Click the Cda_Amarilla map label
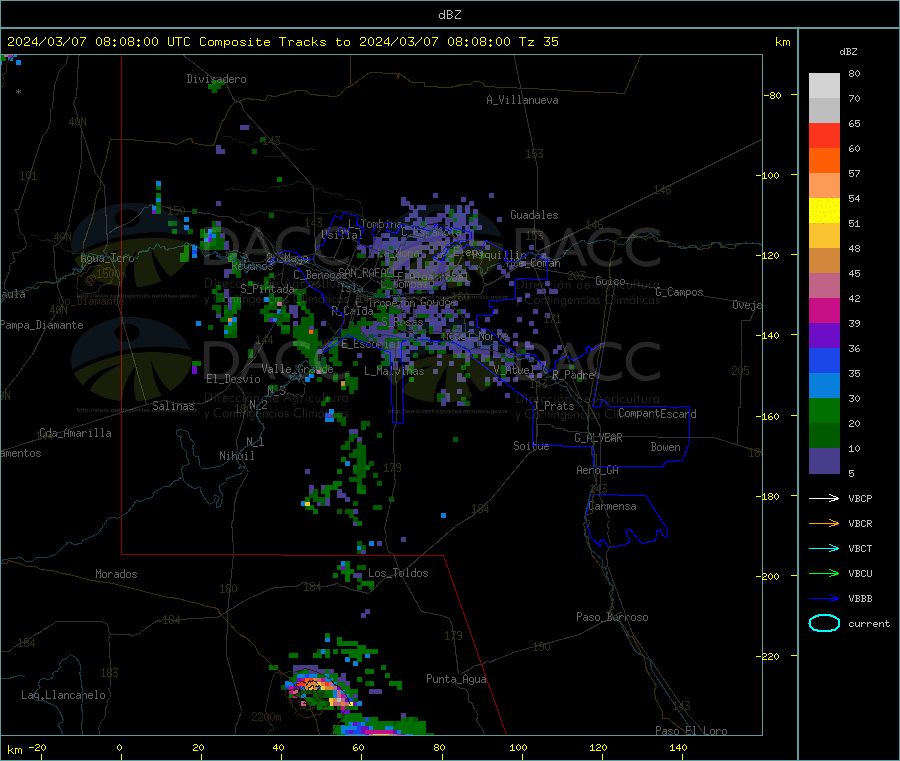The height and width of the screenshot is (761, 900). pos(75,433)
